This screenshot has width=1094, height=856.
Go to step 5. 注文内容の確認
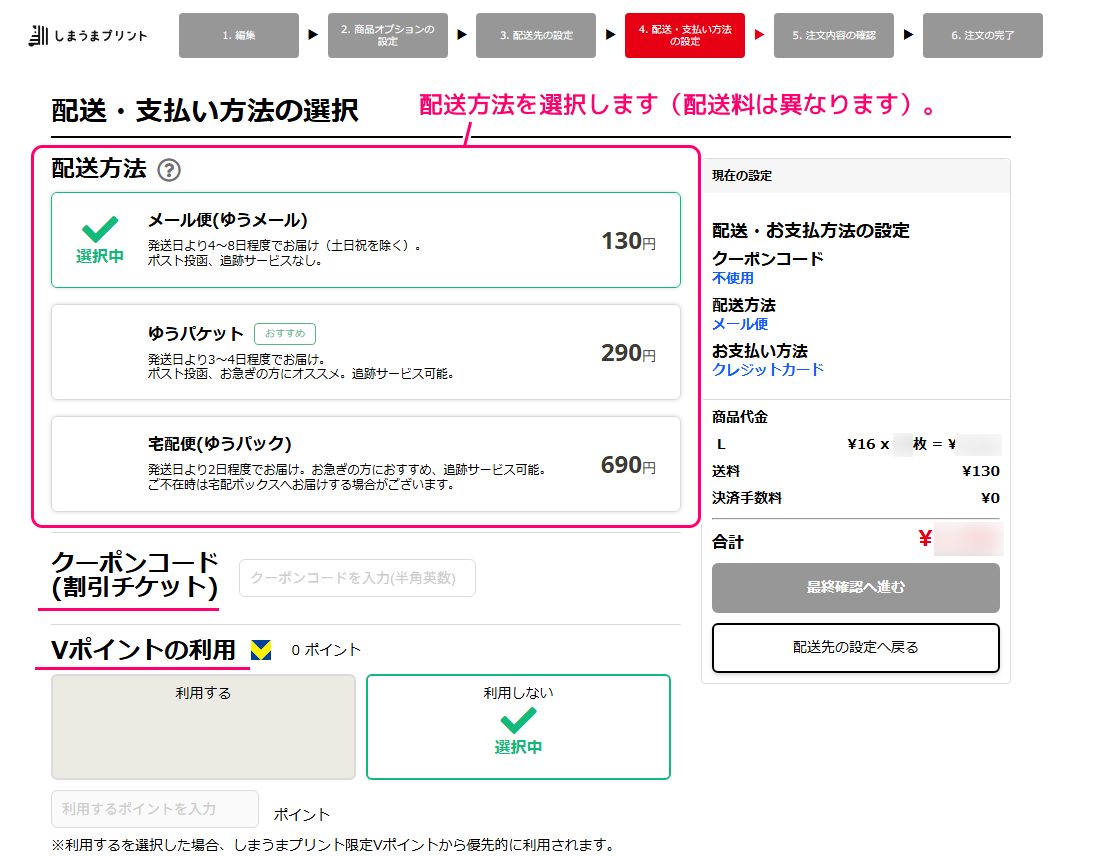click(833, 36)
